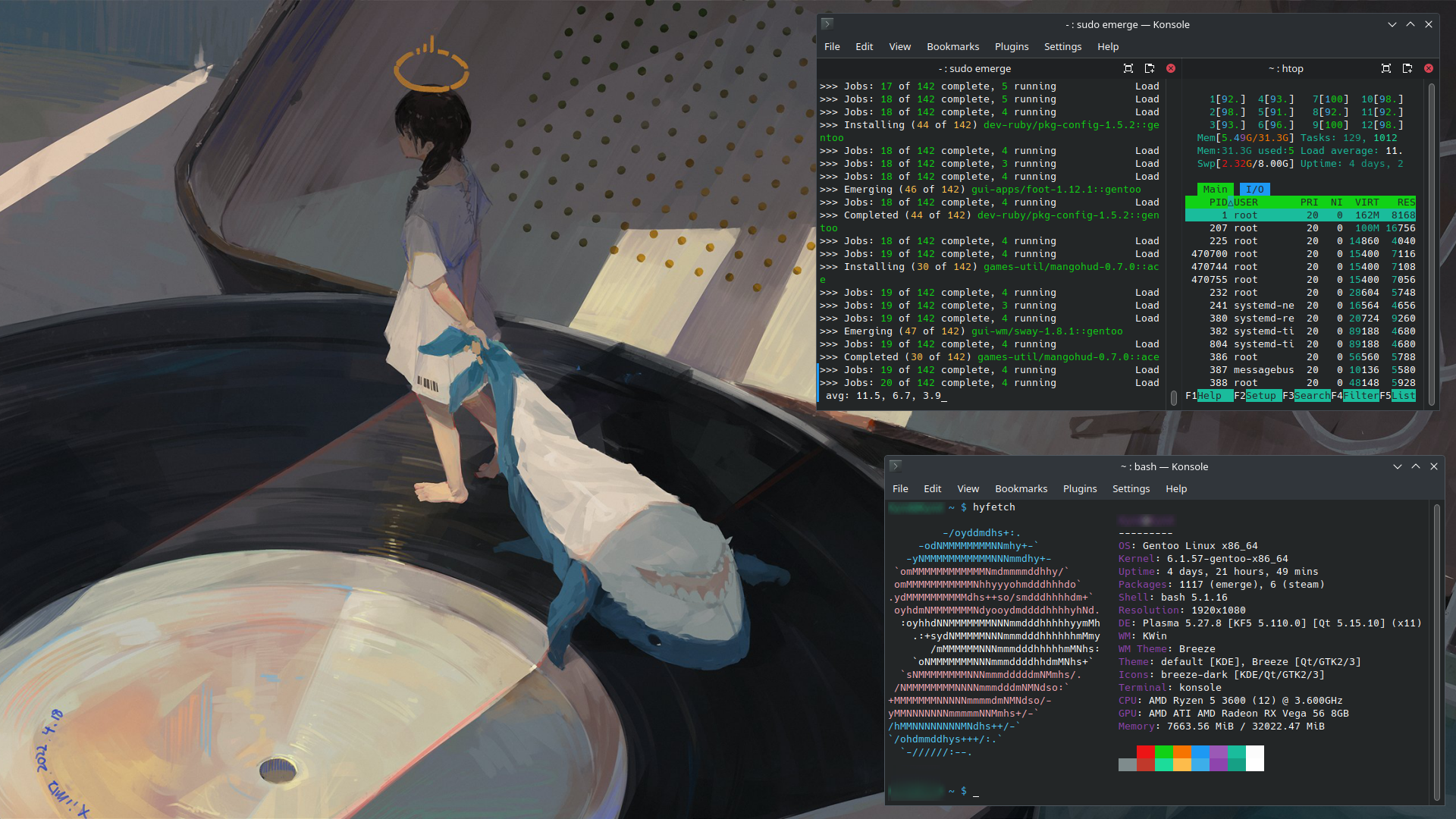
Task: Detach the htop pane into new window
Action: point(1407,68)
